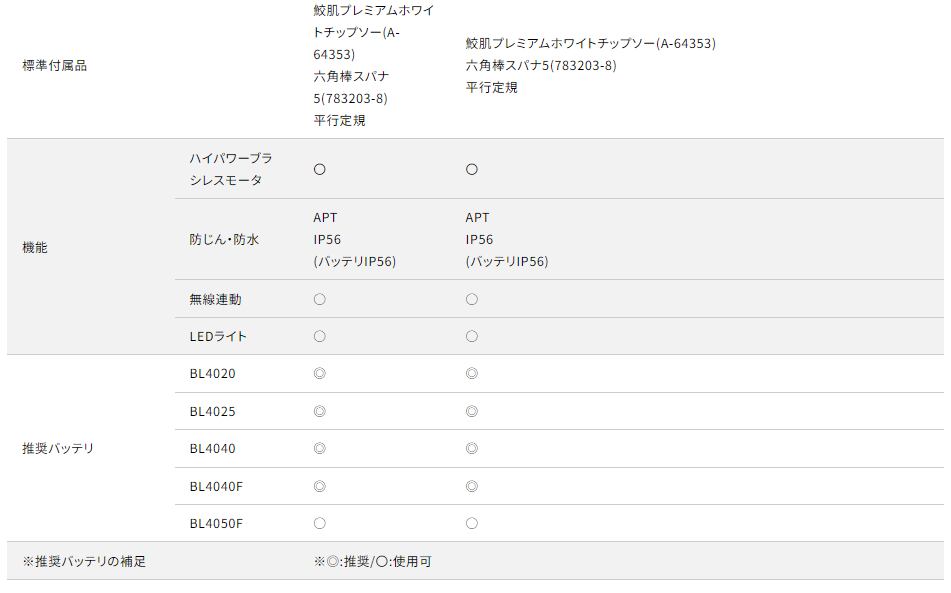
Task: Click the 標準付属品 row header
Action: pos(55,65)
